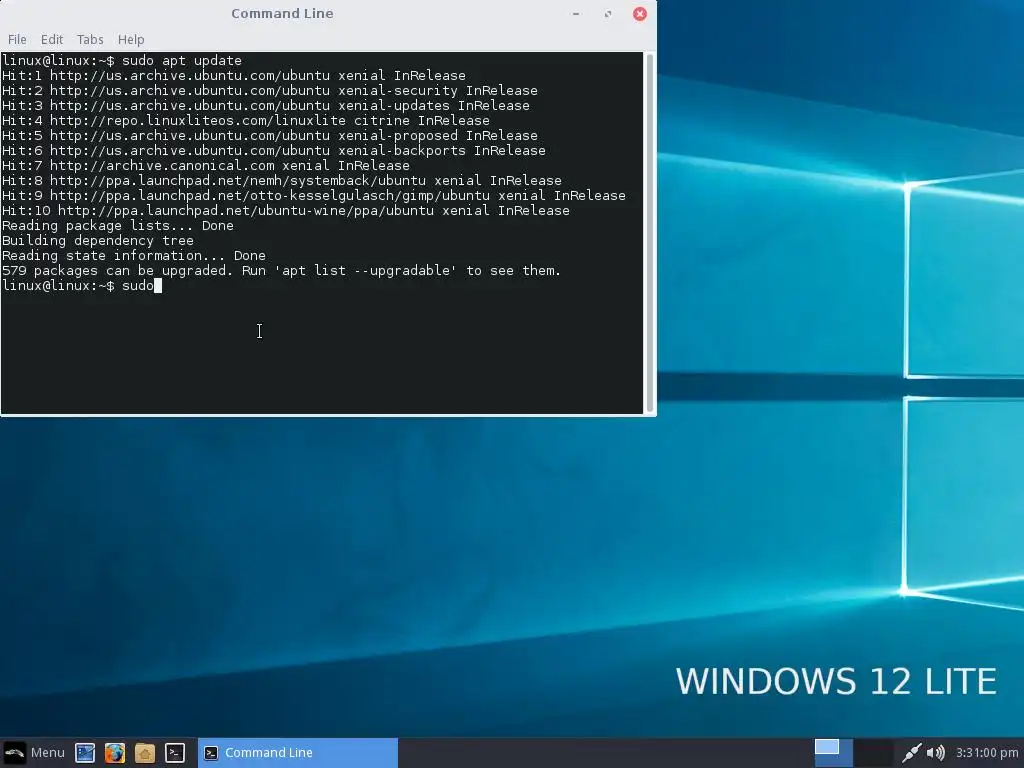Click the Hit:4 linuxliteos citrine line

coord(246,121)
